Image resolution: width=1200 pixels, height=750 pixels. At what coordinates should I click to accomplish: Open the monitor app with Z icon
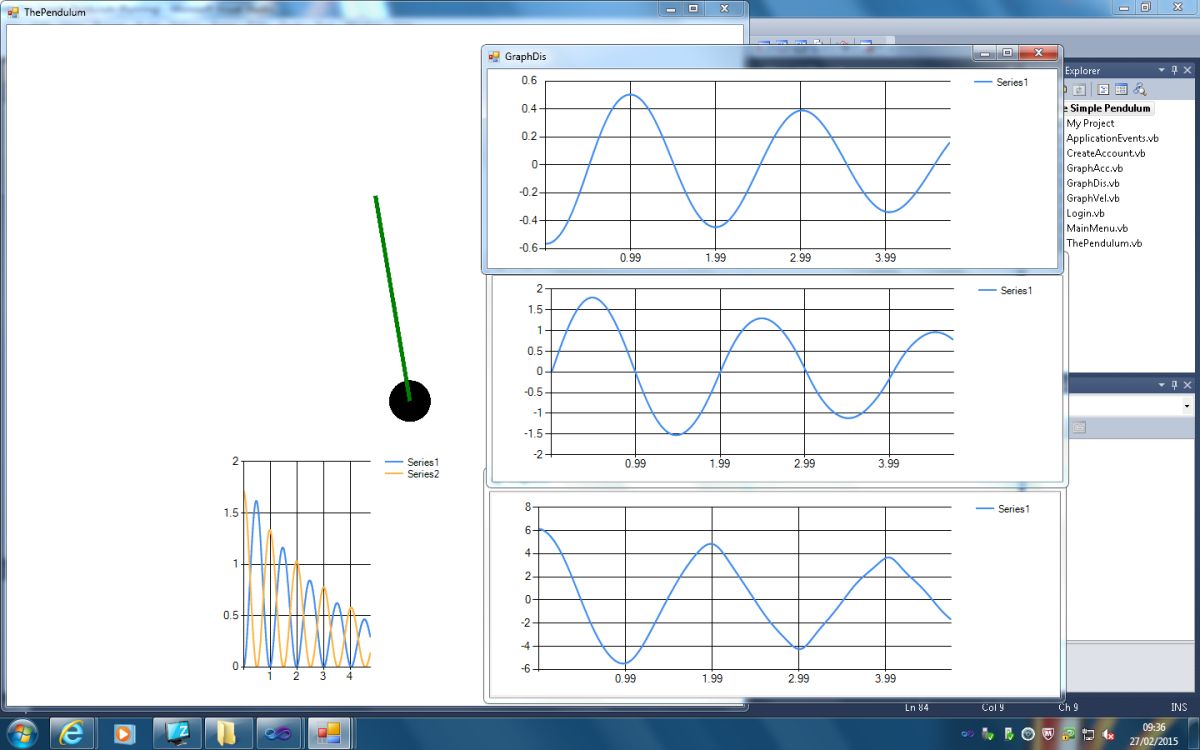click(177, 733)
